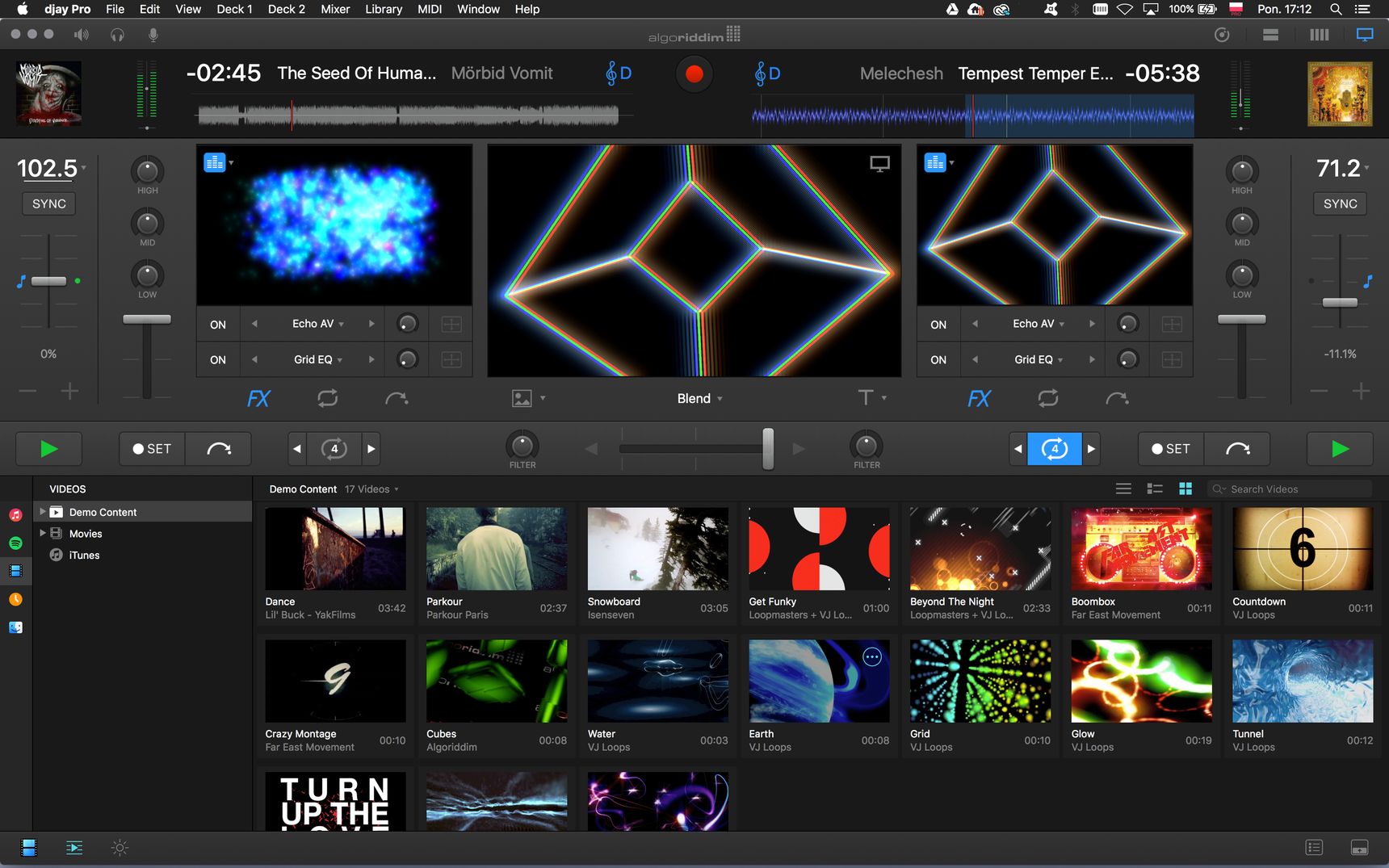Switch library to detailed list view

tap(1155, 489)
